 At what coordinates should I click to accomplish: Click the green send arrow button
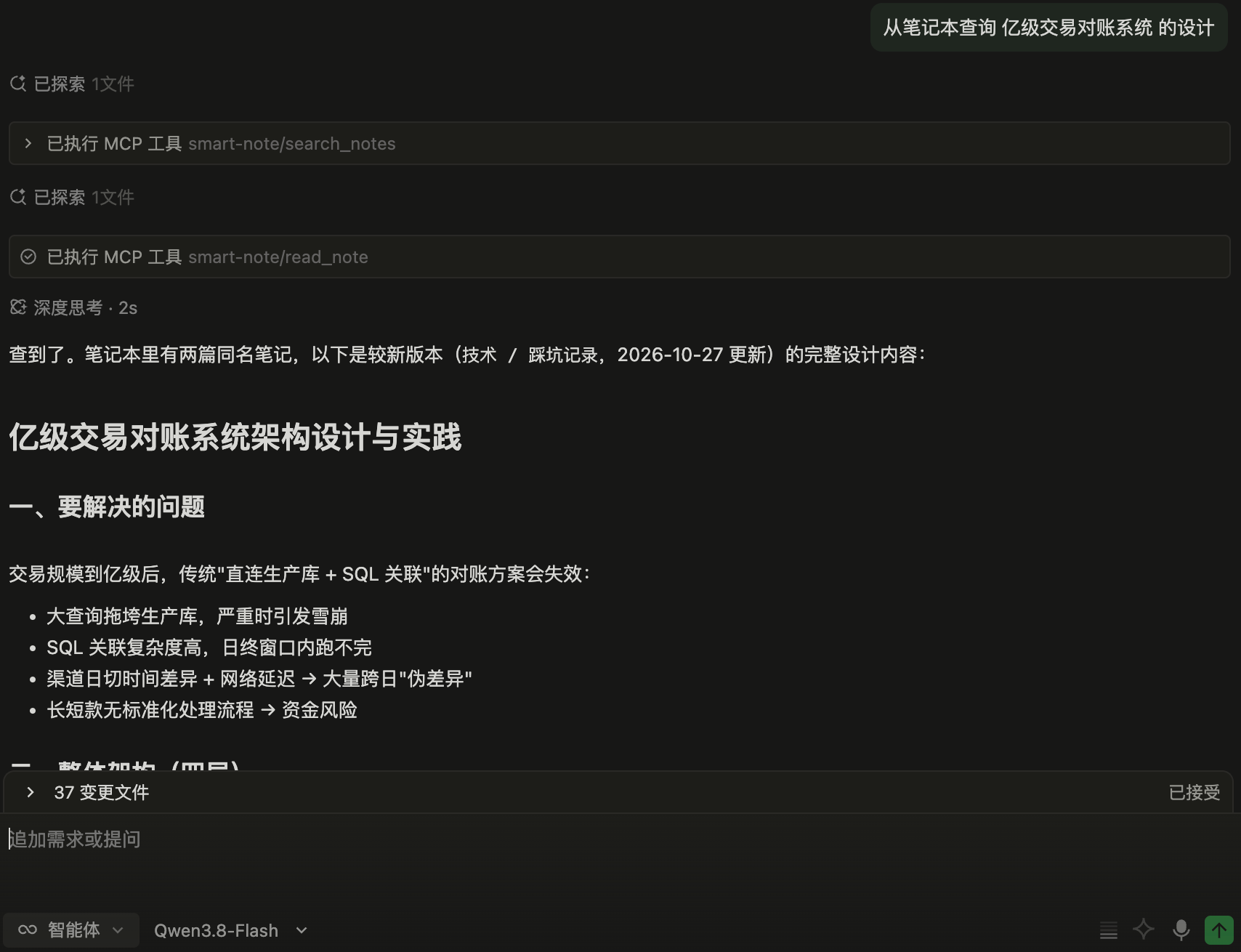tap(1219, 929)
